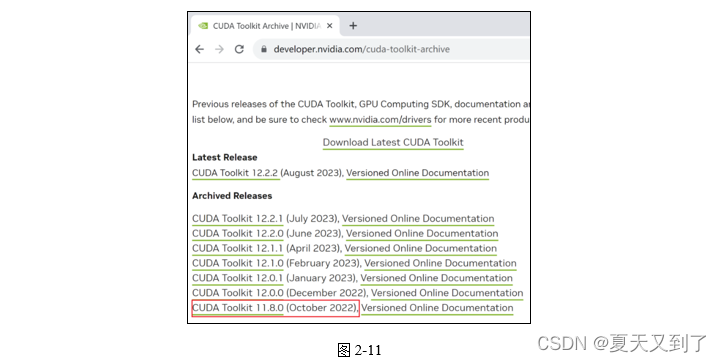Open the CUDA Toolkit 12.2.1 link

(238, 218)
